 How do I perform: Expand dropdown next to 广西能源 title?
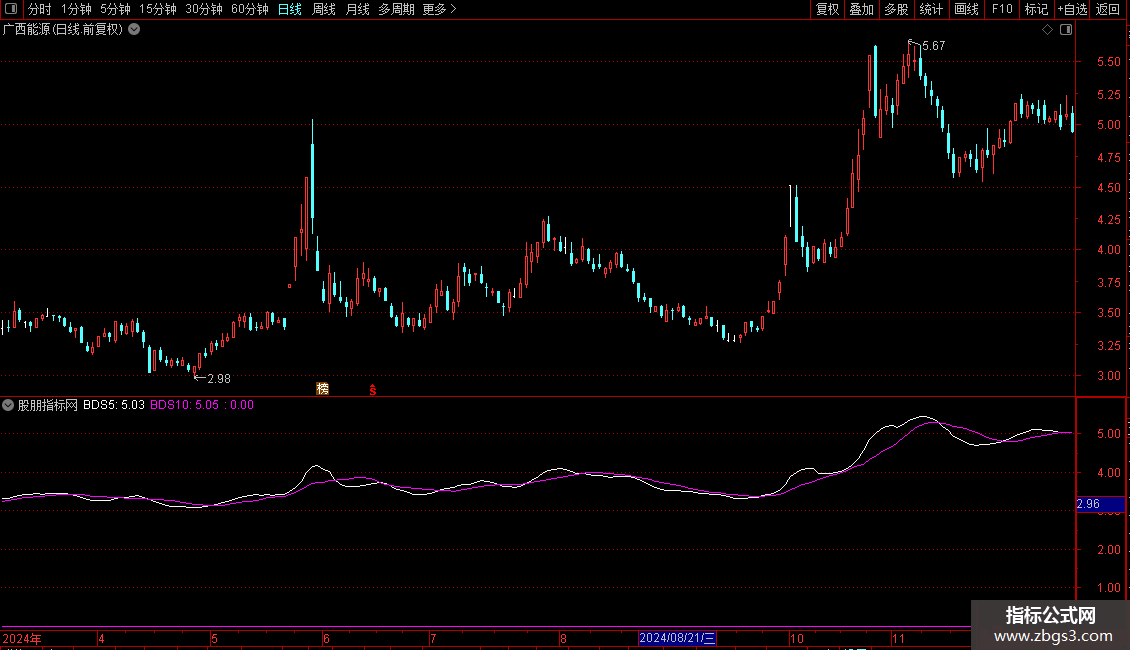[x=134, y=30]
